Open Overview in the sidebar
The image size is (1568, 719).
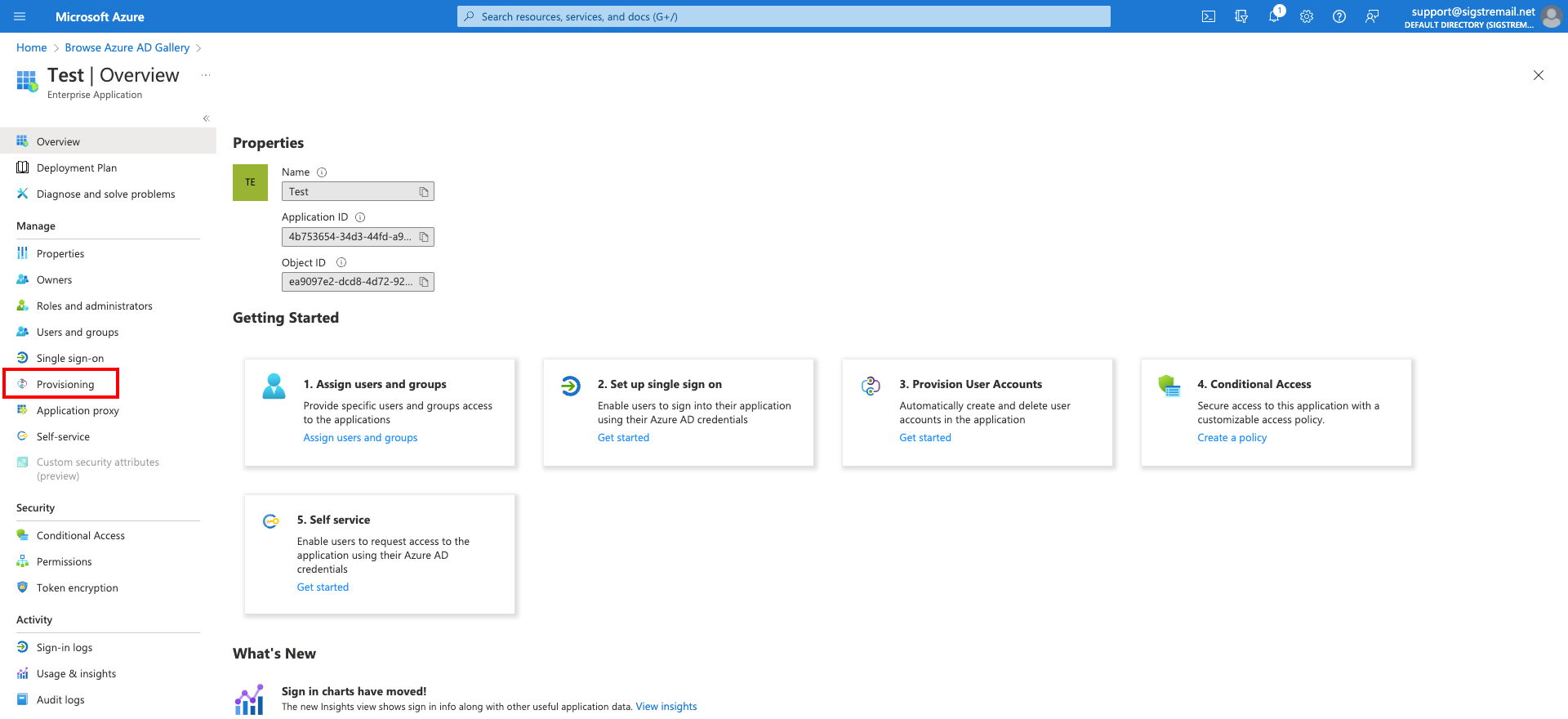[x=108, y=141]
